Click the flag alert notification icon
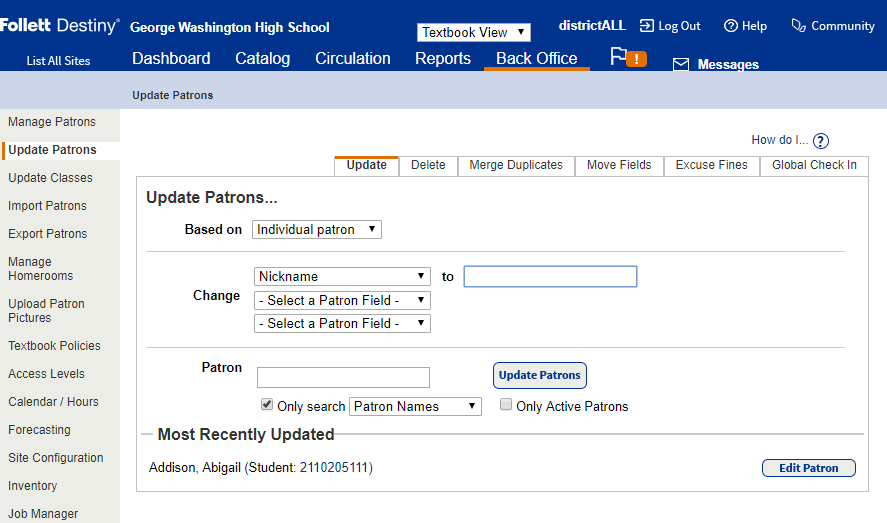887x523 pixels. (x=628, y=57)
